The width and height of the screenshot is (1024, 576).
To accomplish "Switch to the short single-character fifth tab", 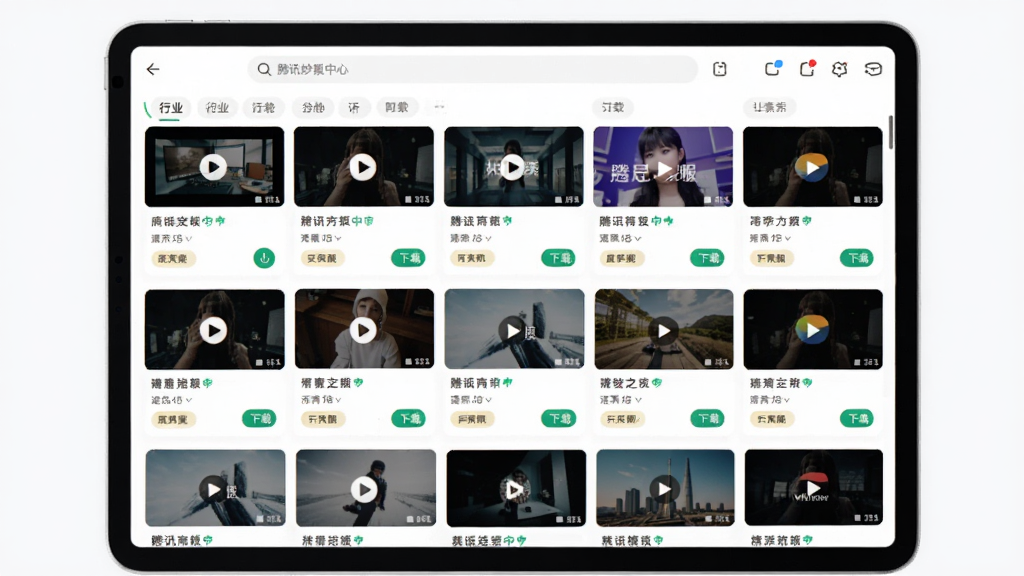I will (354, 108).
